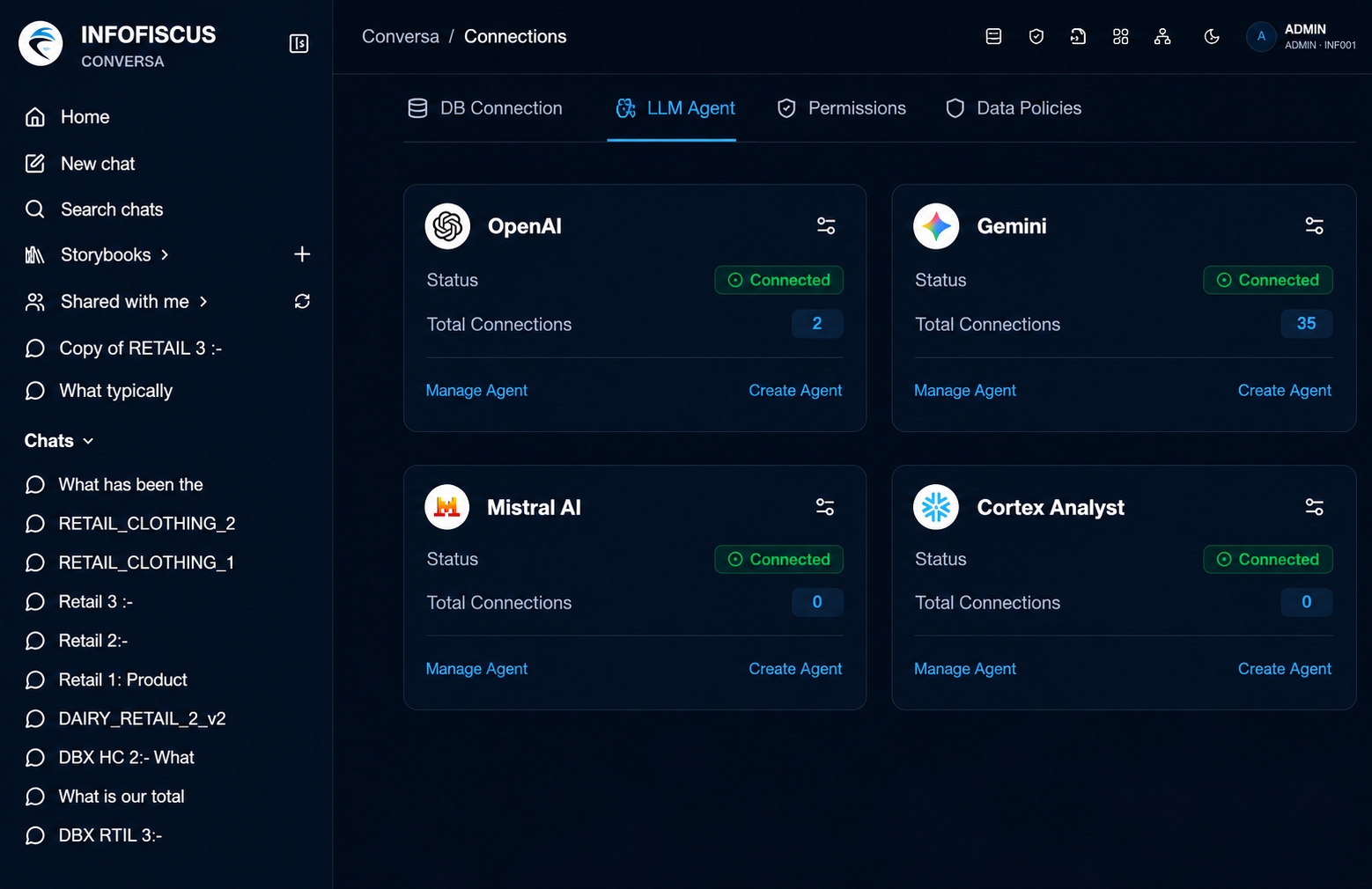Open chat RETAIL_CLOTHING_1
The height and width of the screenshot is (889, 1372).
(x=130, y=562)
